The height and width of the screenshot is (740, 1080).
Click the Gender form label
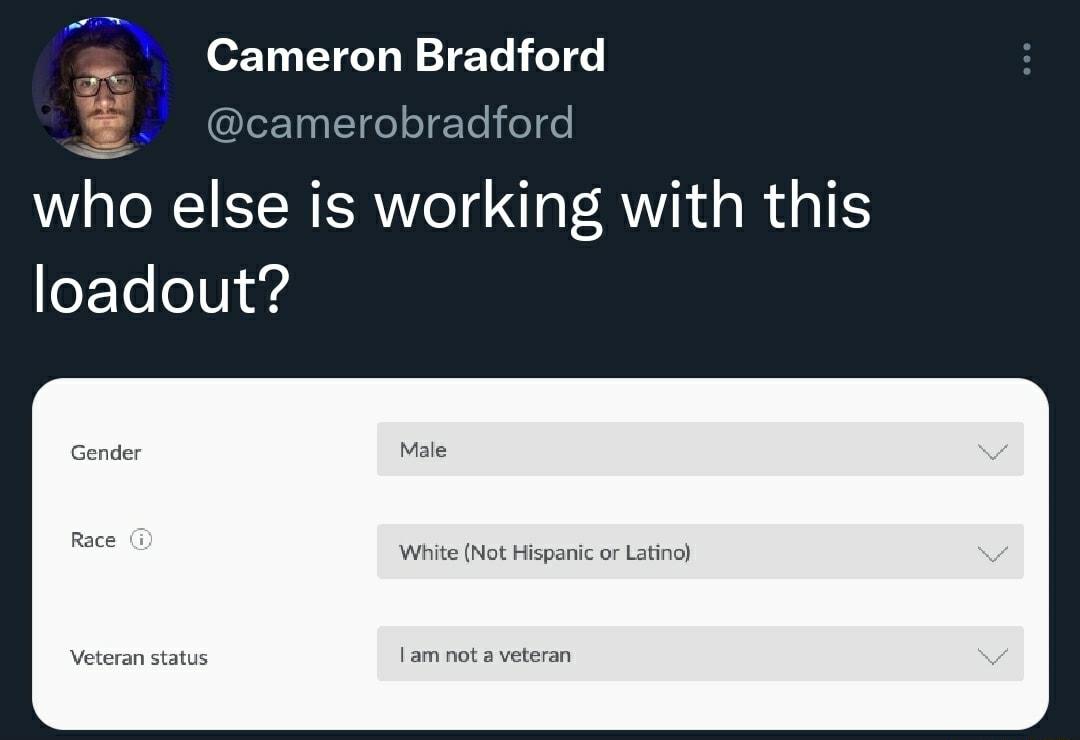click(x=105, y=453)
